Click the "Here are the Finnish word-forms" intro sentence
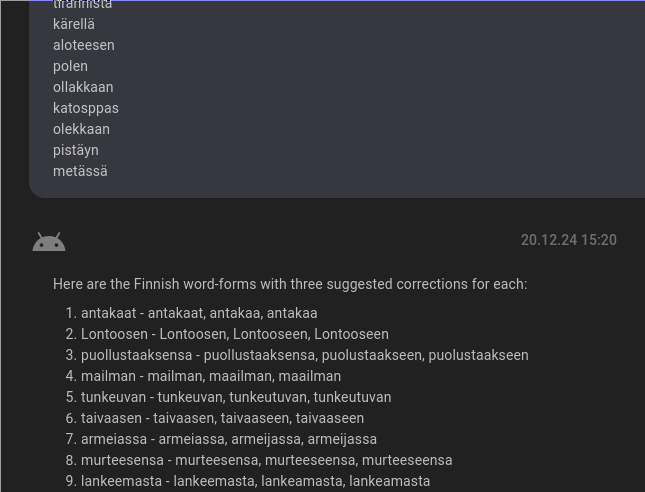The image size is (645, 492). coord(290,284)
